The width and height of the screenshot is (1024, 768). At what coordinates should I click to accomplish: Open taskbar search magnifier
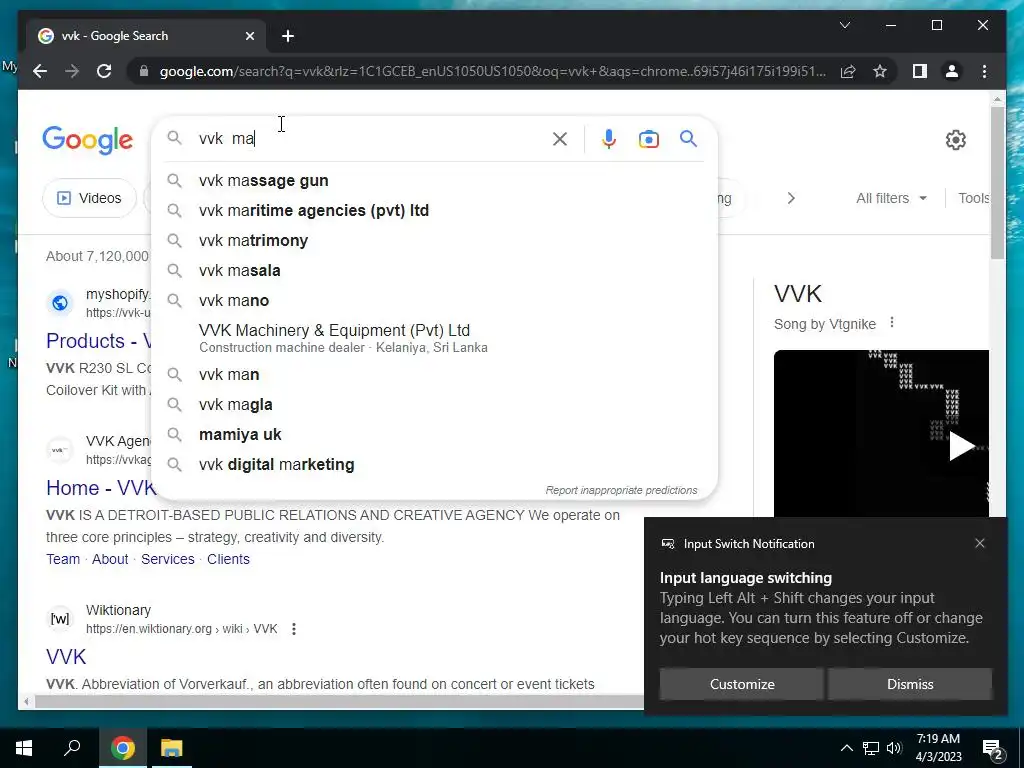[72, 748]
